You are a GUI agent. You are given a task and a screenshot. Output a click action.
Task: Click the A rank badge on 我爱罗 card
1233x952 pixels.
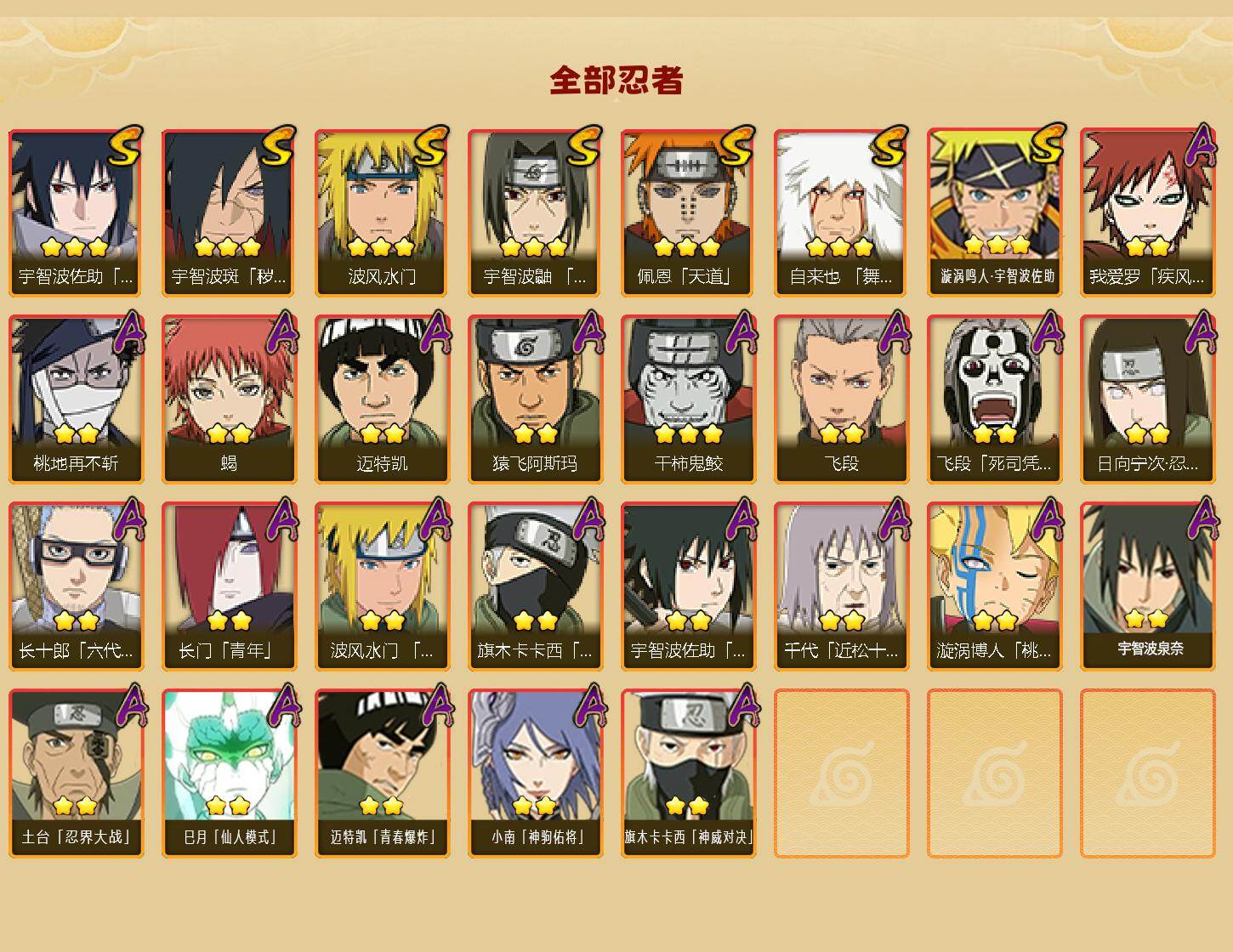tap(1199, 146)
